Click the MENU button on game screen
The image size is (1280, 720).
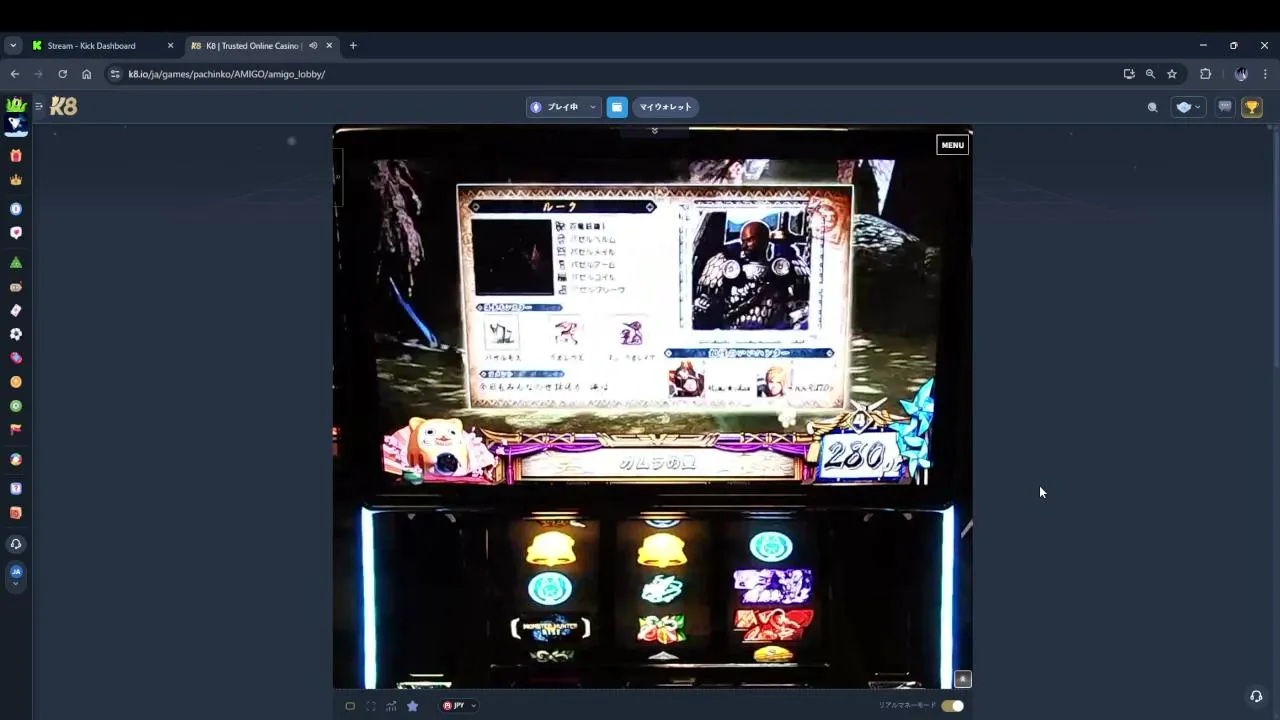click(x=952, y=145)
